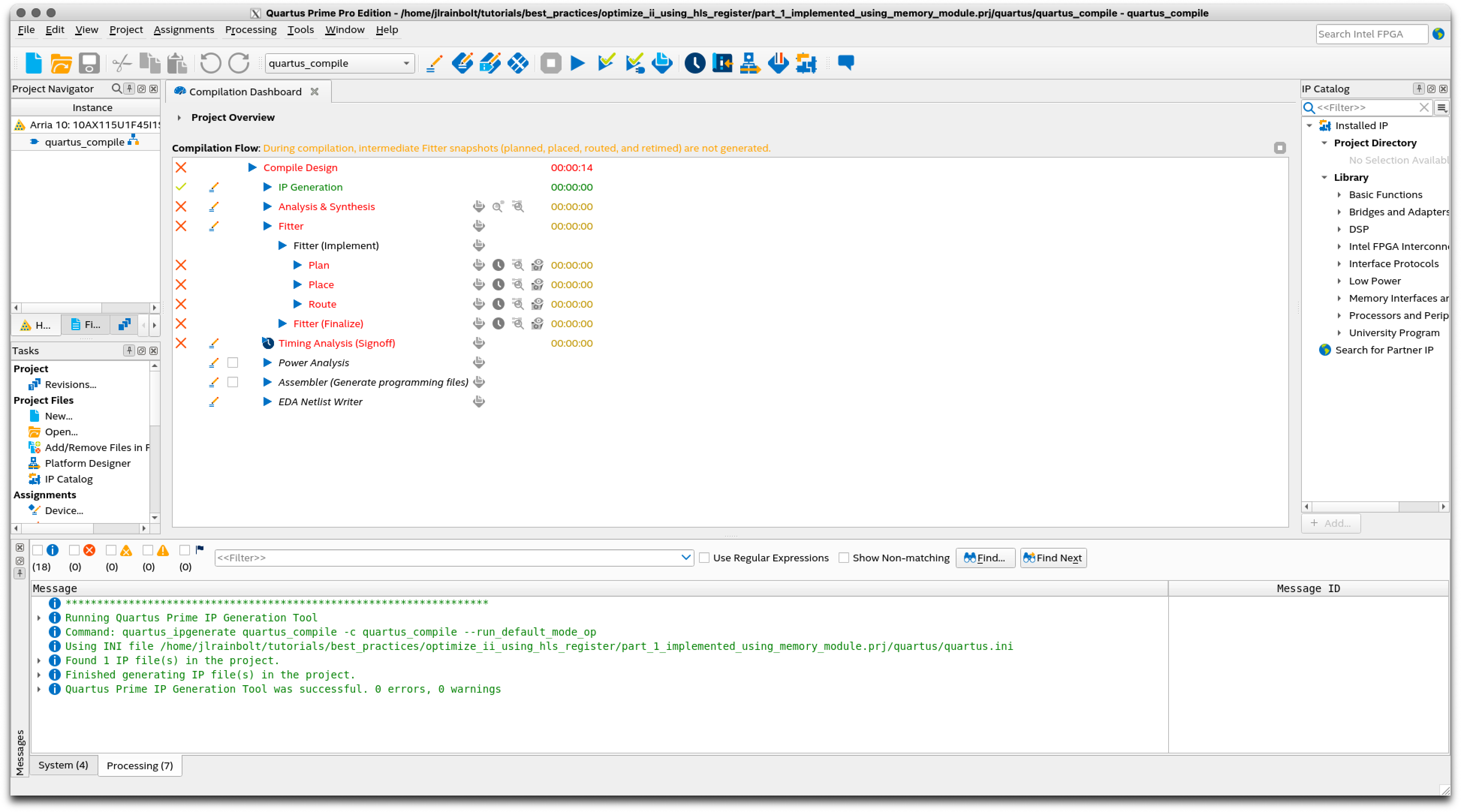Click the Save toolbar icon
1461x812 pixels.
pyautogui.click(x=89, y=63)
